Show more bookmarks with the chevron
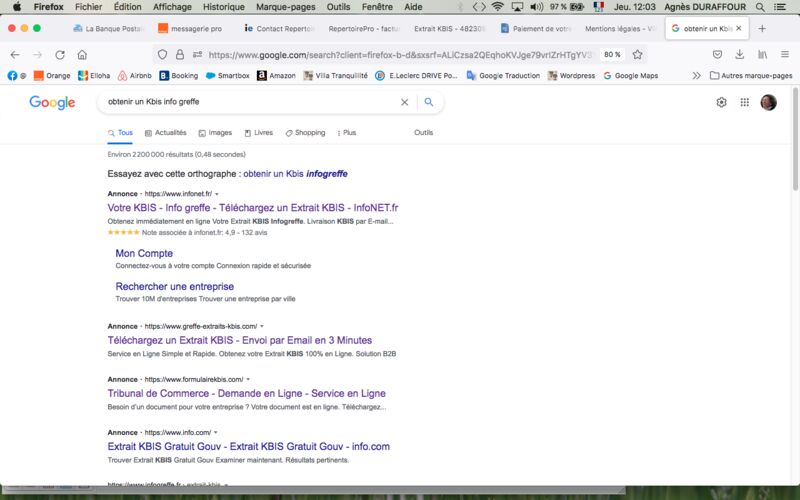This screenshot has height=500, width=800. (696, 76)
